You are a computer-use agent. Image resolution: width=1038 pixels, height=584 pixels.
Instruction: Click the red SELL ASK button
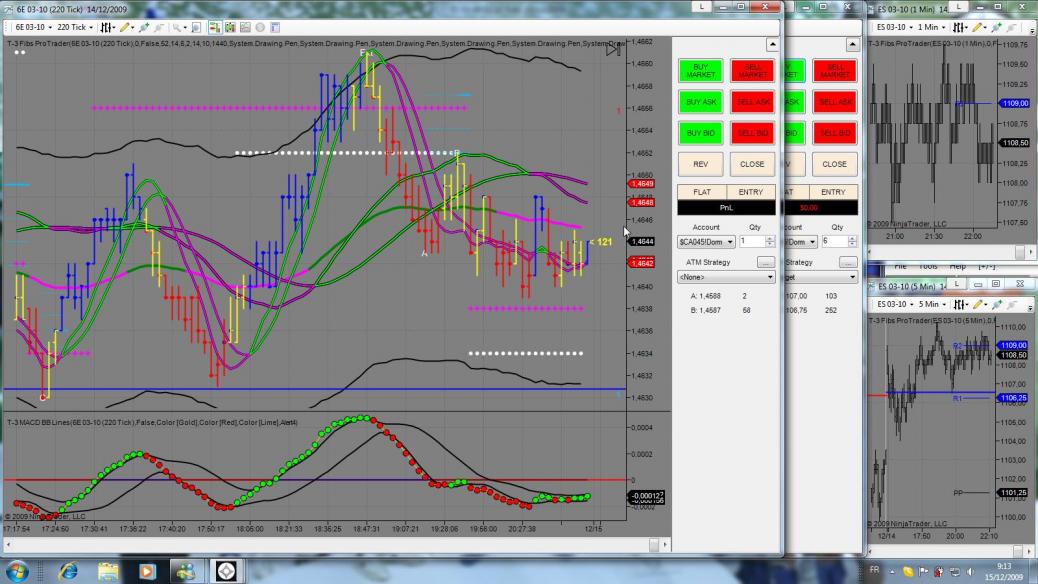point(753,102)
